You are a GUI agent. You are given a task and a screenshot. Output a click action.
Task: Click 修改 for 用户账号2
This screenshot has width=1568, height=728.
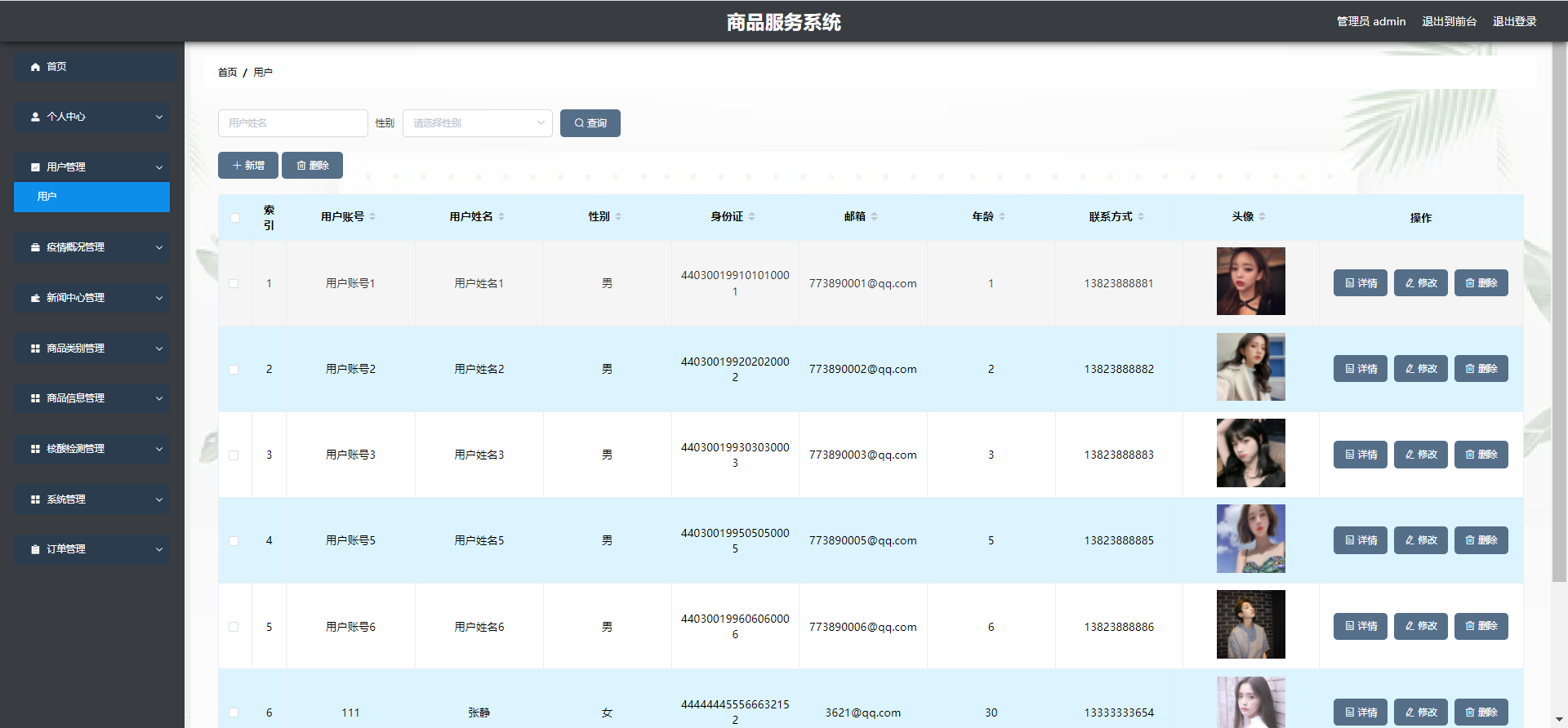point(1421,369)
